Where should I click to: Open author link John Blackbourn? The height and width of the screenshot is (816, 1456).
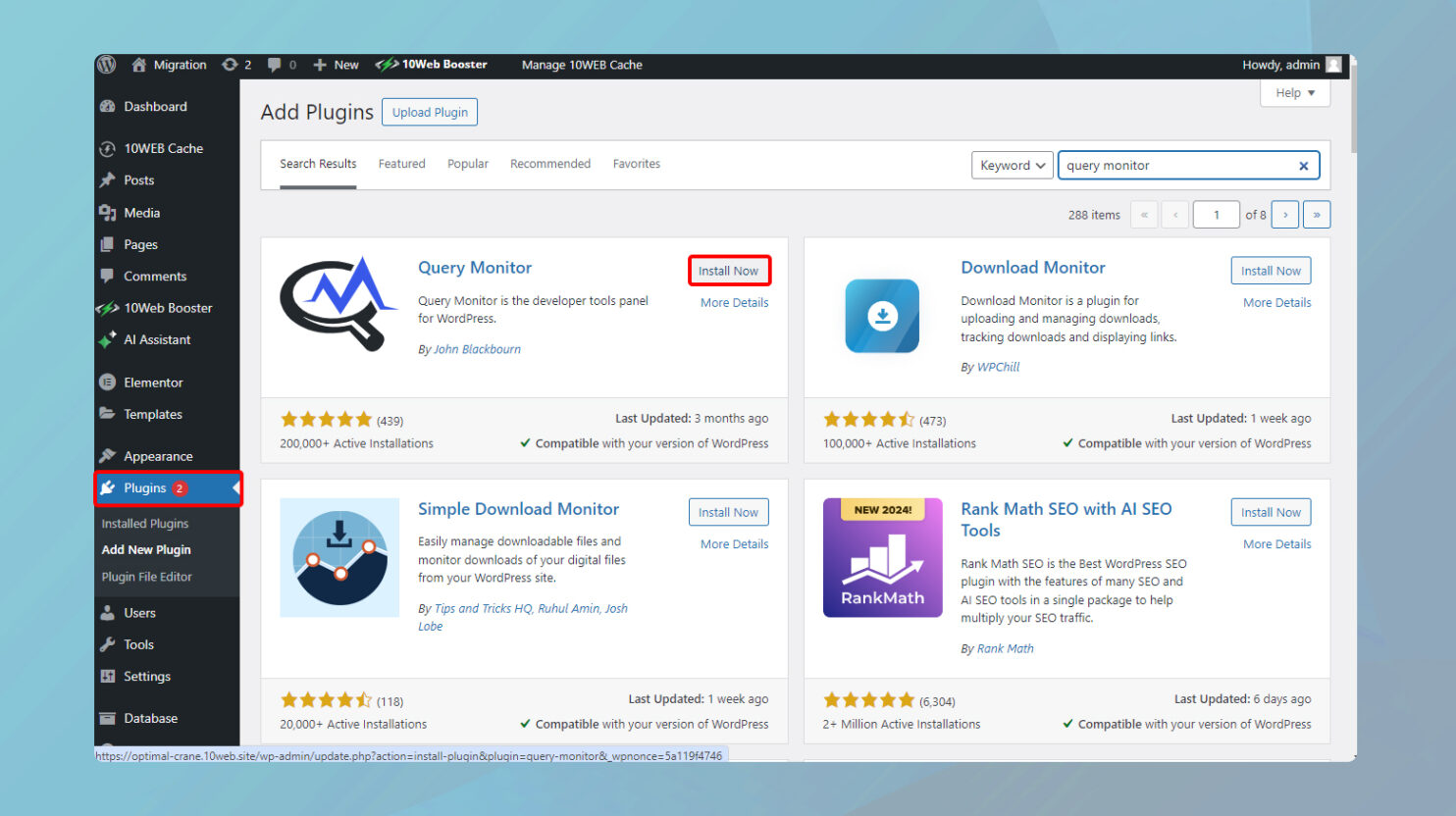pyautogui.click(x=478, y=348)
